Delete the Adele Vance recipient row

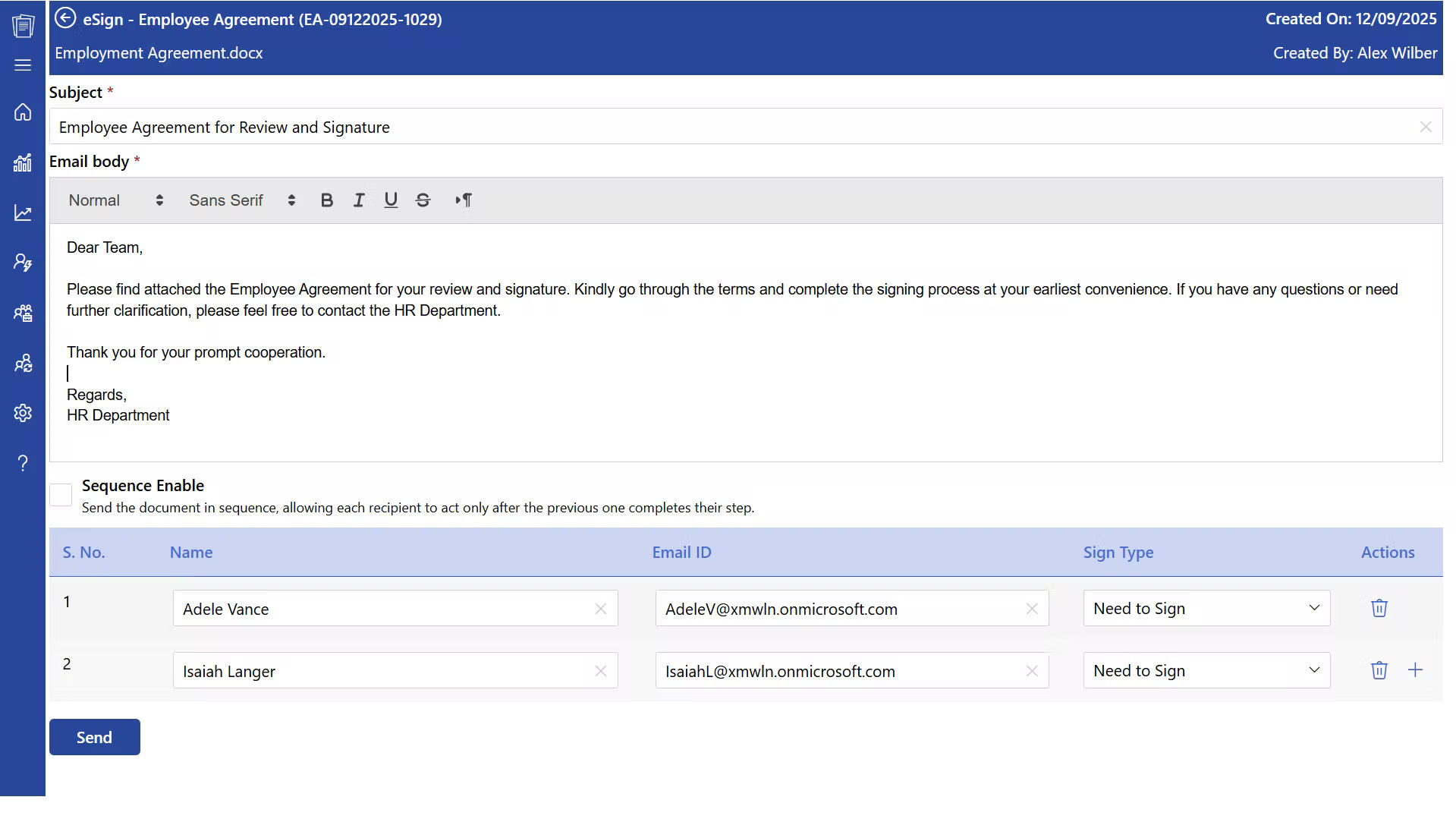coord(1379,608)
